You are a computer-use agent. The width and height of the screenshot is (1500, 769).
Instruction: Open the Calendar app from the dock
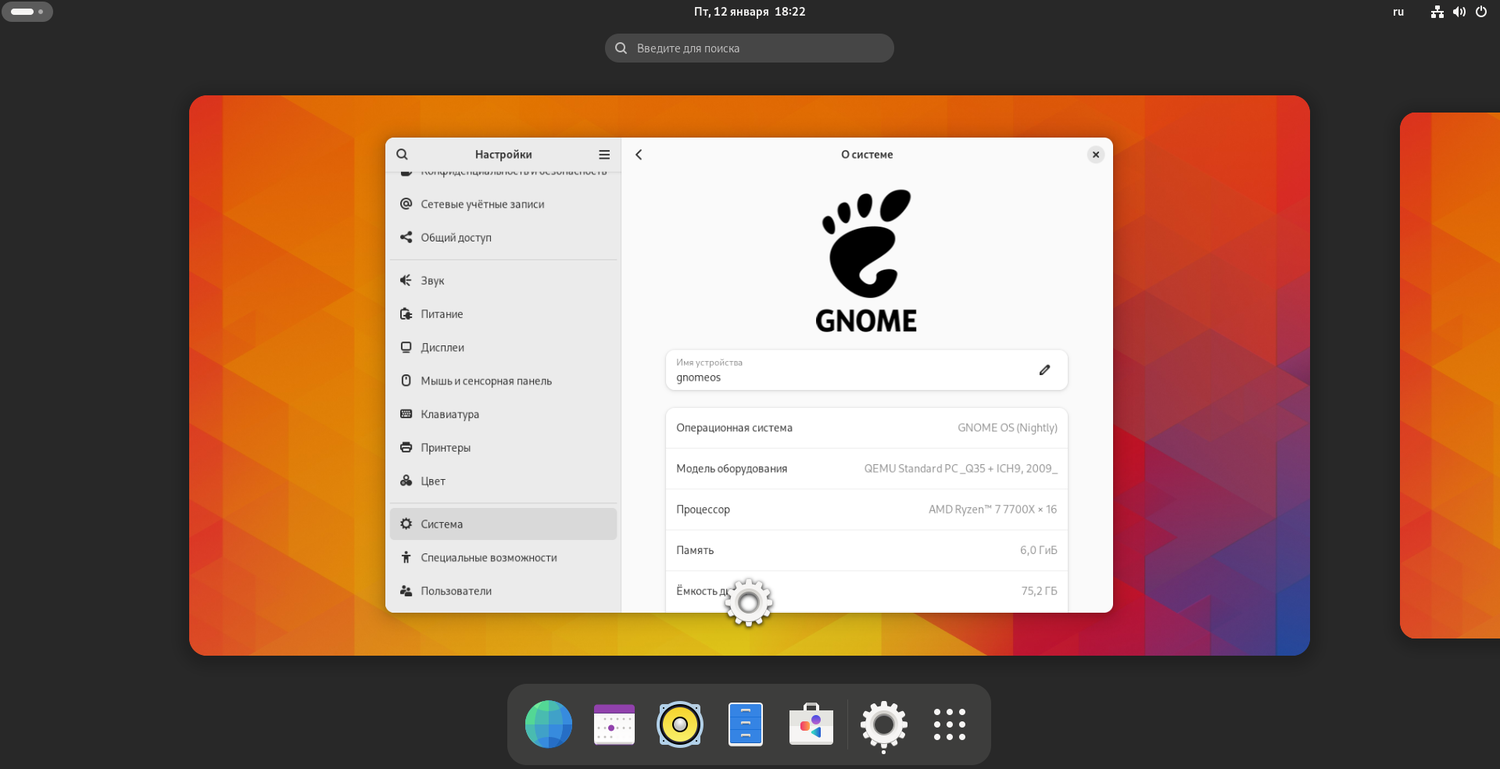tap(614, 724)
